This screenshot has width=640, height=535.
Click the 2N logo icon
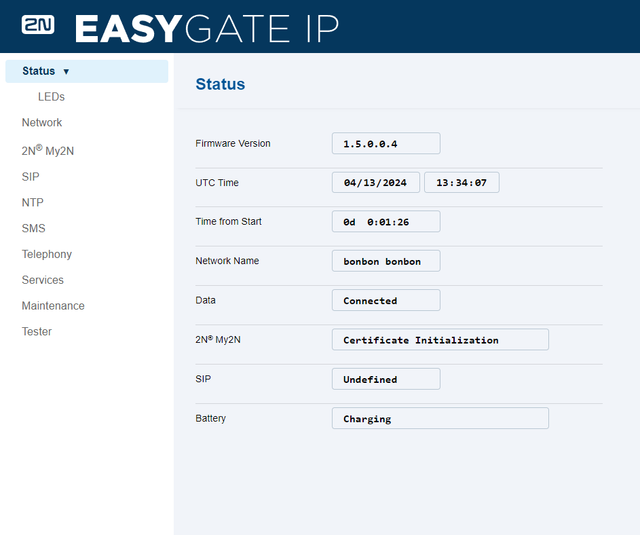[38, 25]
